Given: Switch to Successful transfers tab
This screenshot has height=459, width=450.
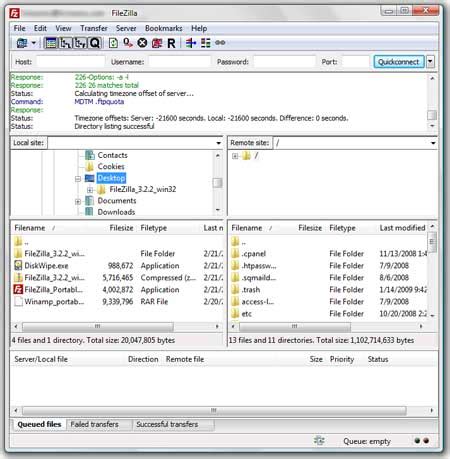Looking at the screenshot, I should click(x=167, y=424).
